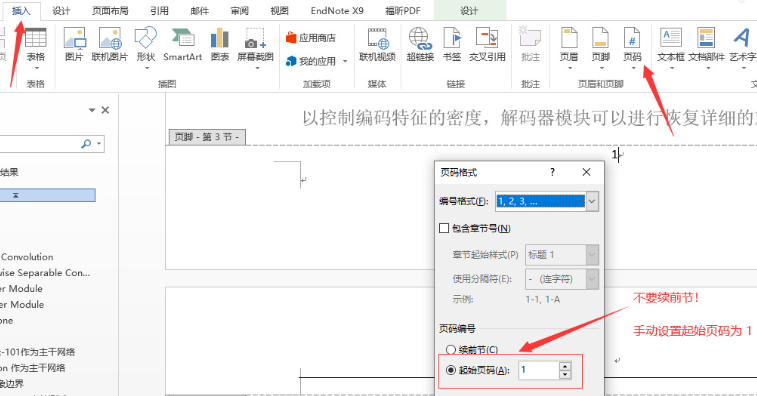Select Continue from previous section (续前节)
The image size is (757, 396).
pos(451,349)
